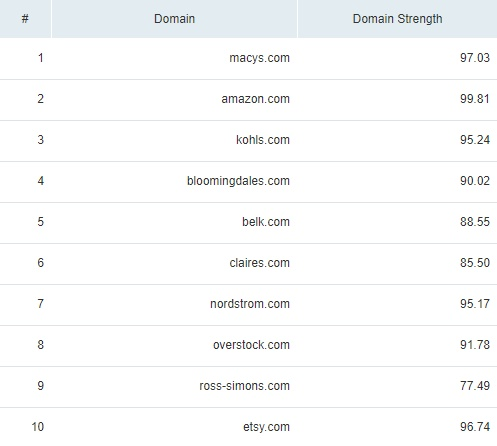The width and height of the screenshot is (497, 446).
Task: Open claires.com from the list
Action: tap(259, 263)
